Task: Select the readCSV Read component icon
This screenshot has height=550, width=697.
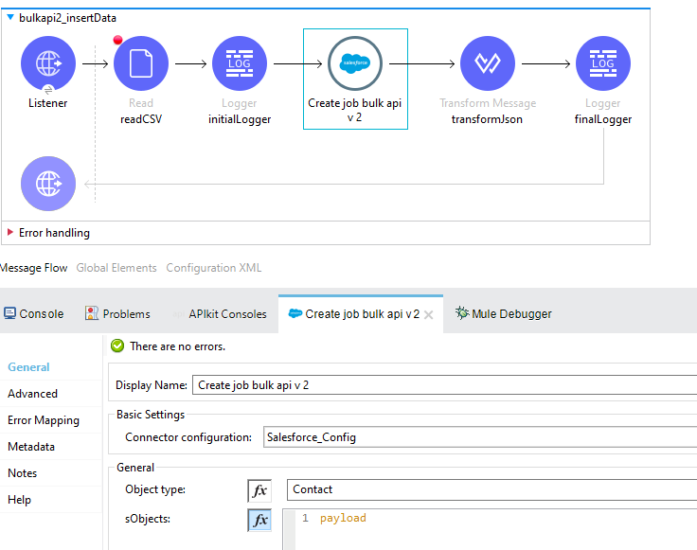Action: tap(141, 63)
